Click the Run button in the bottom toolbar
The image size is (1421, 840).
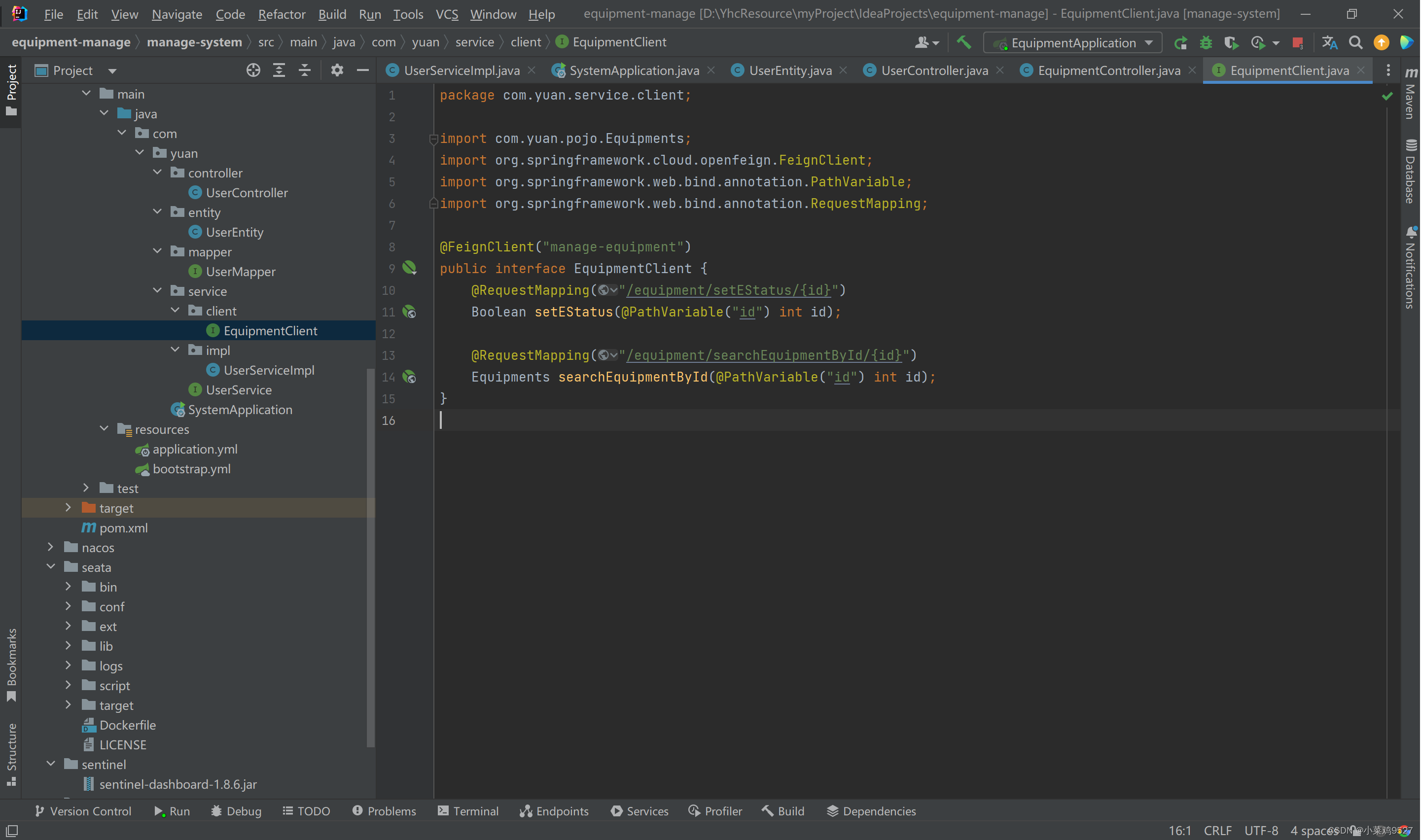[172, 812]
